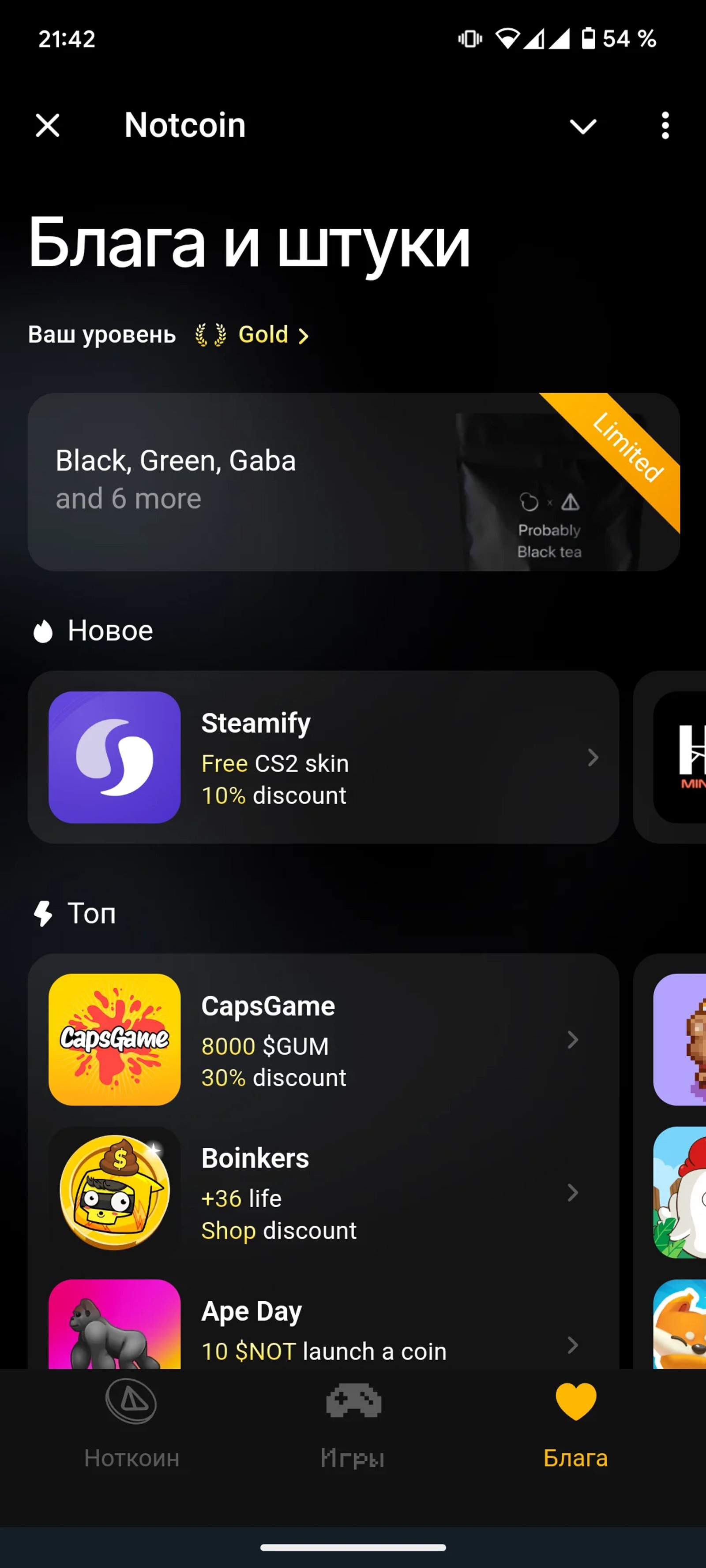Open the Boinkers coin icon
706x1568 pixels.
pyautogui.click(x=115, y=1192)
